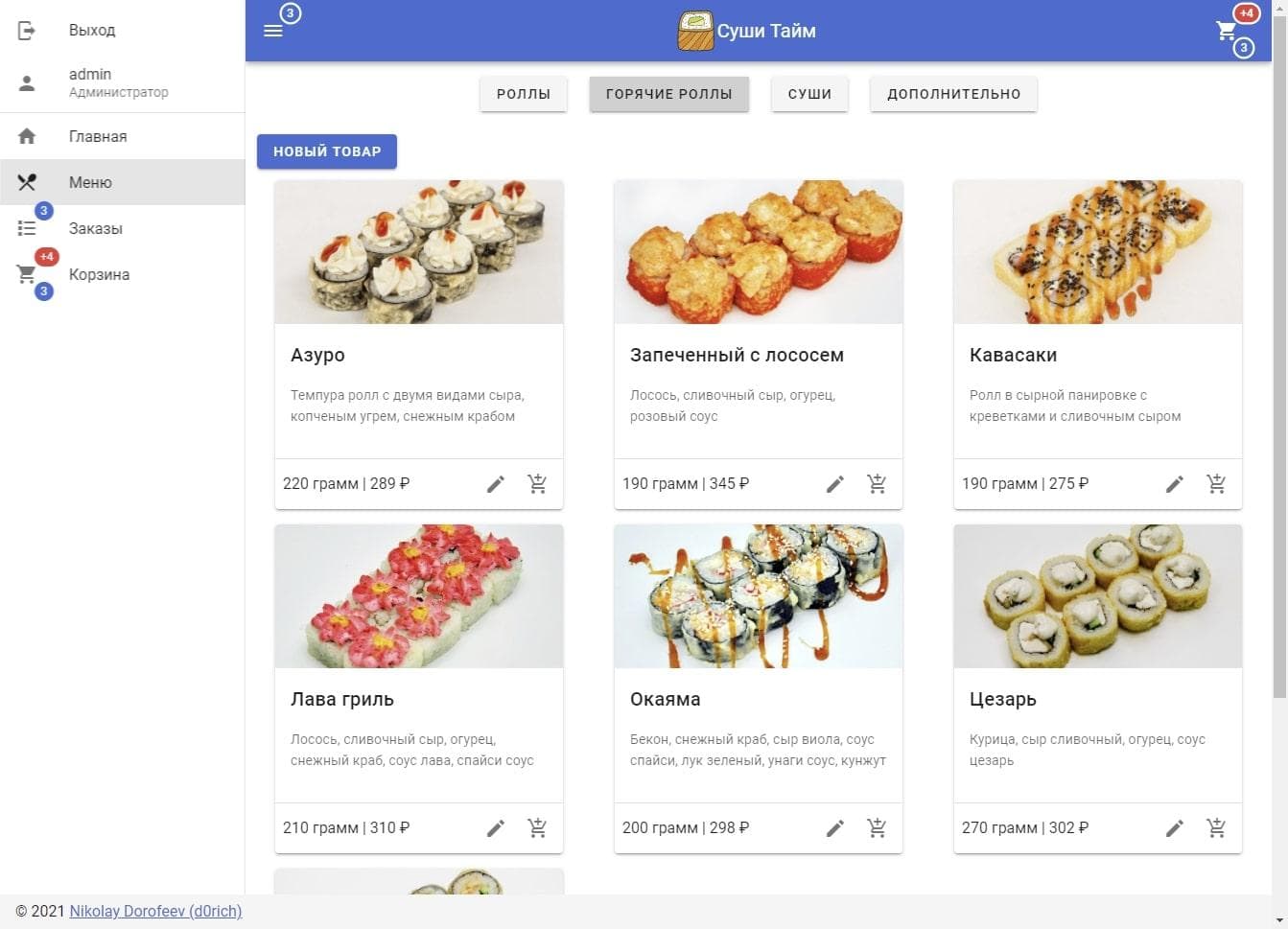Click the Выход logout item
Screen dimensions: 1288x929
point(92,31)
